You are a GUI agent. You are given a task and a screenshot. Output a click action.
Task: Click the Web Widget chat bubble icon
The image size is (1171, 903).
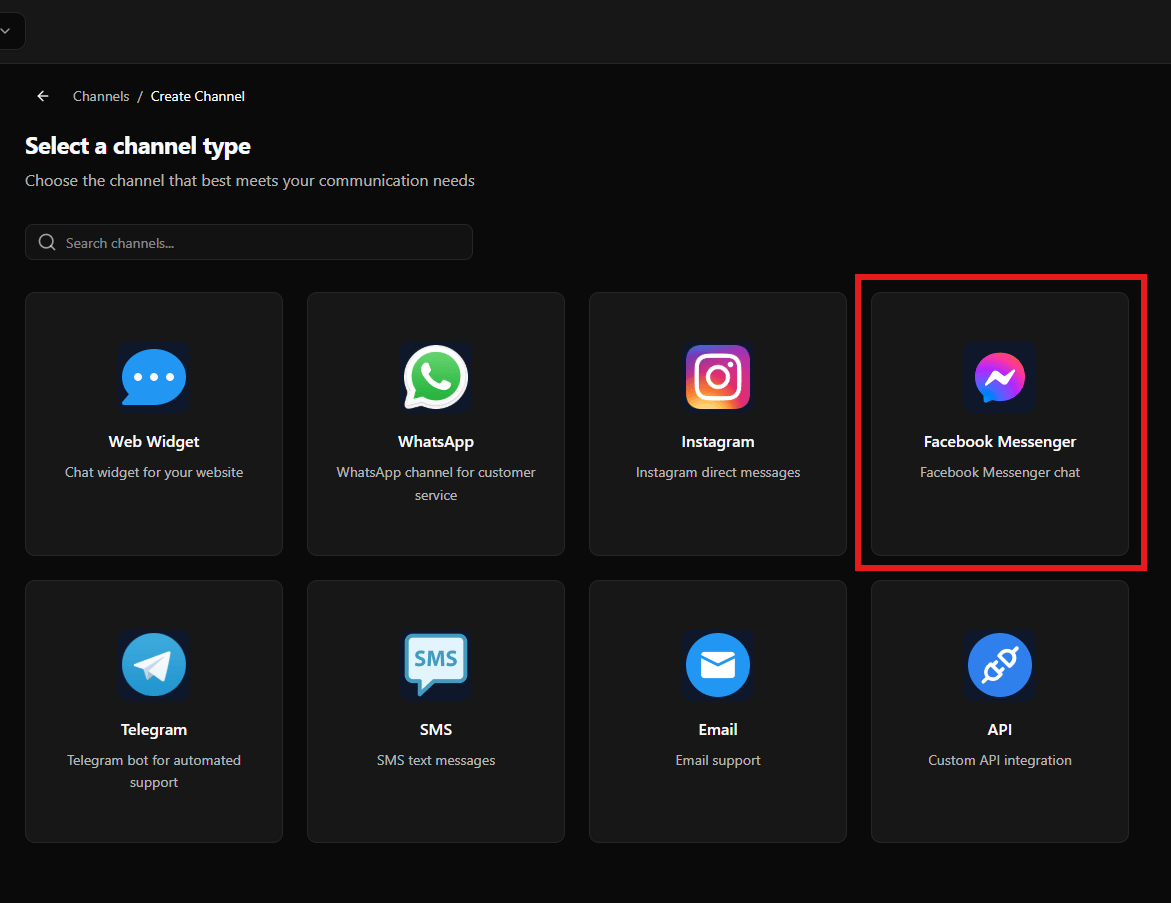point(154,377)
